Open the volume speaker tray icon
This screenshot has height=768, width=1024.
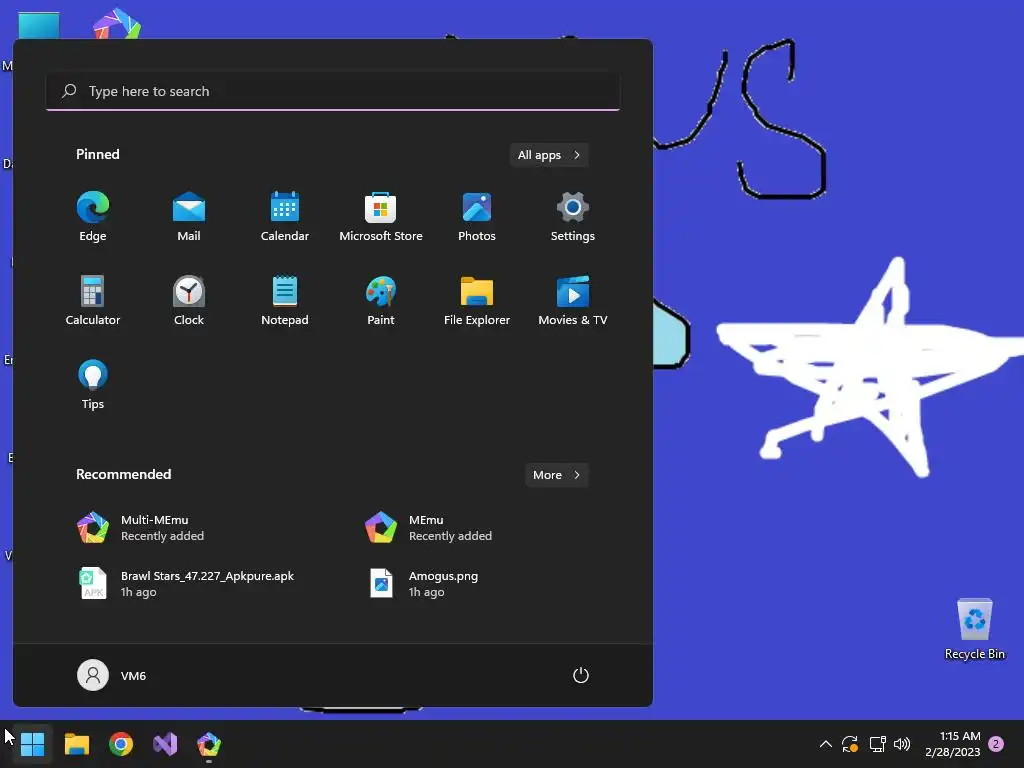coord(902,744)
